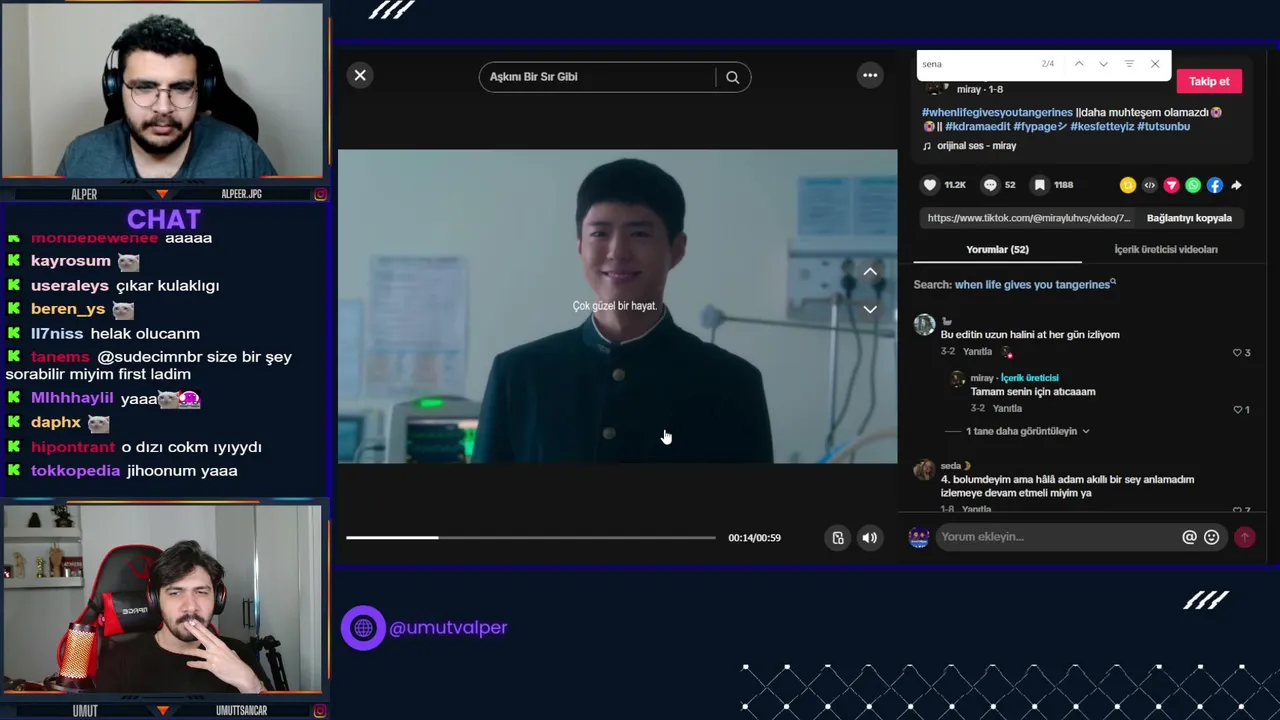Click the 'Takip et' follow button
Screen dimensions: 1280x720
click(1209, 81)
